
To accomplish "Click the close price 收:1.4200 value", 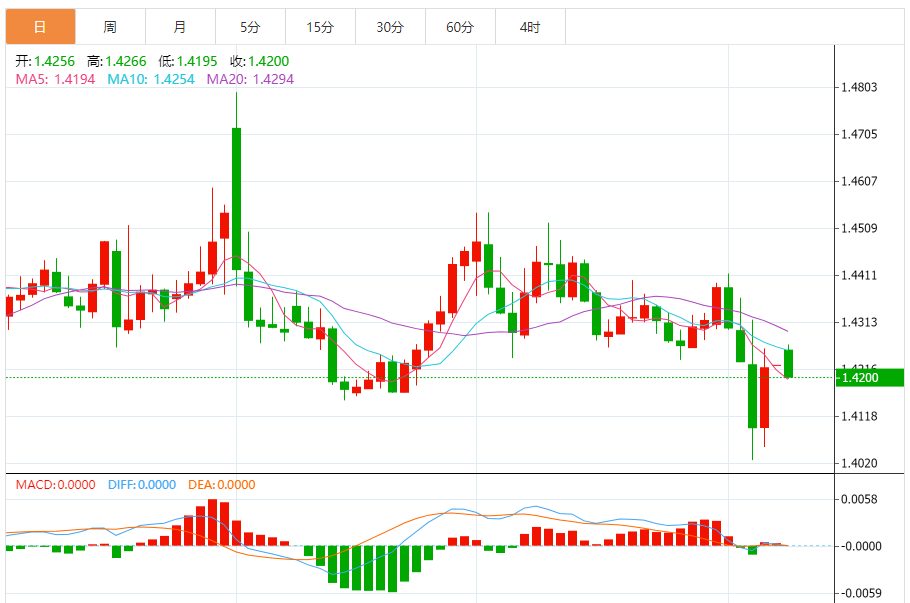I will coord(259,61).
